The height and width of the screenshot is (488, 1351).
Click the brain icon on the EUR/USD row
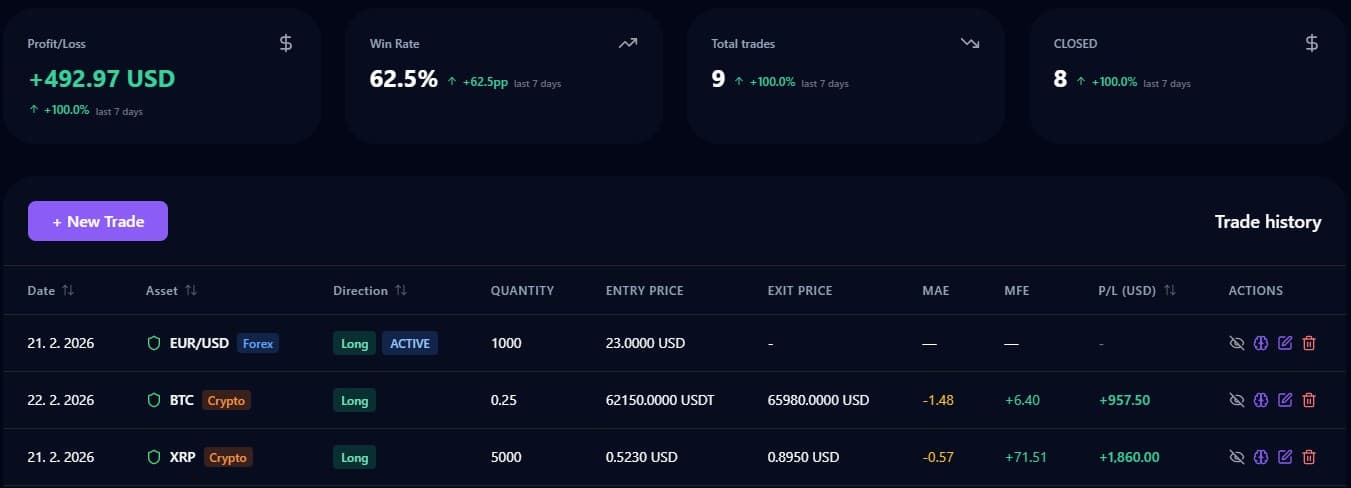click(x=1261, y=343)
